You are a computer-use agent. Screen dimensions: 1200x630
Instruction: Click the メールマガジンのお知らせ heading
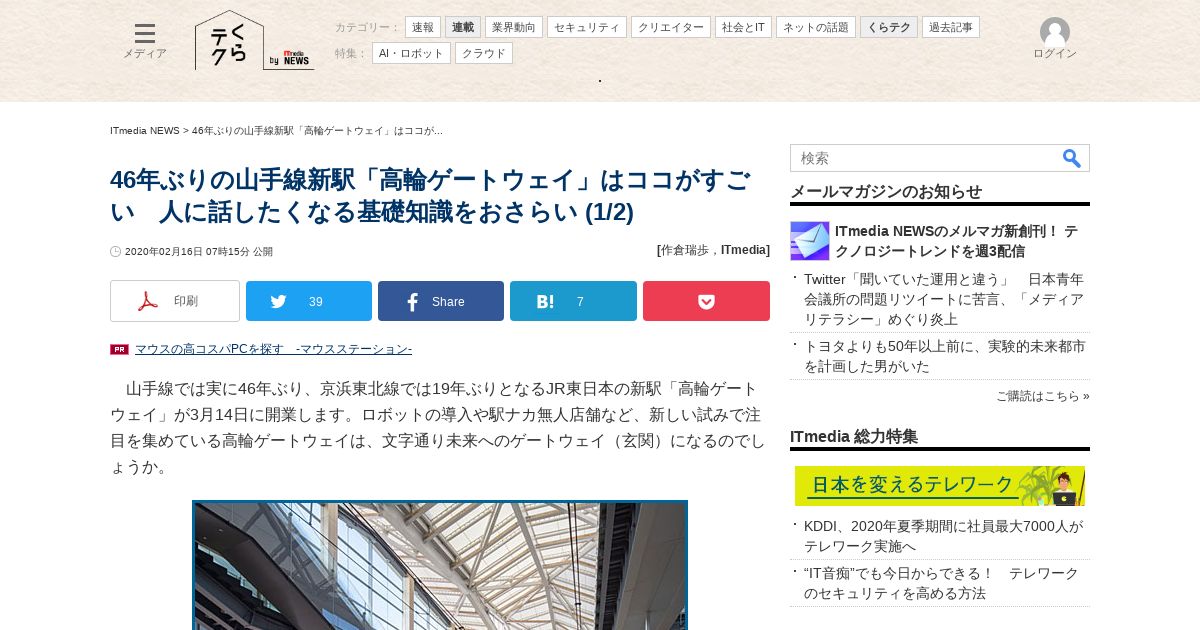click(x=886, y=192)
